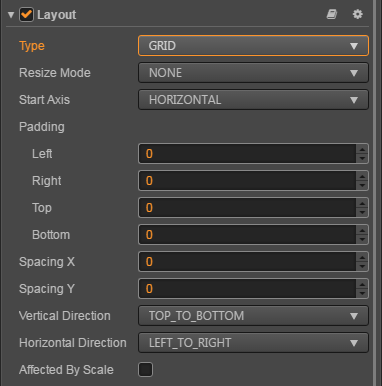Open the Start Axis dropdown showing HORIZONTAL

[x=253, y=100]
